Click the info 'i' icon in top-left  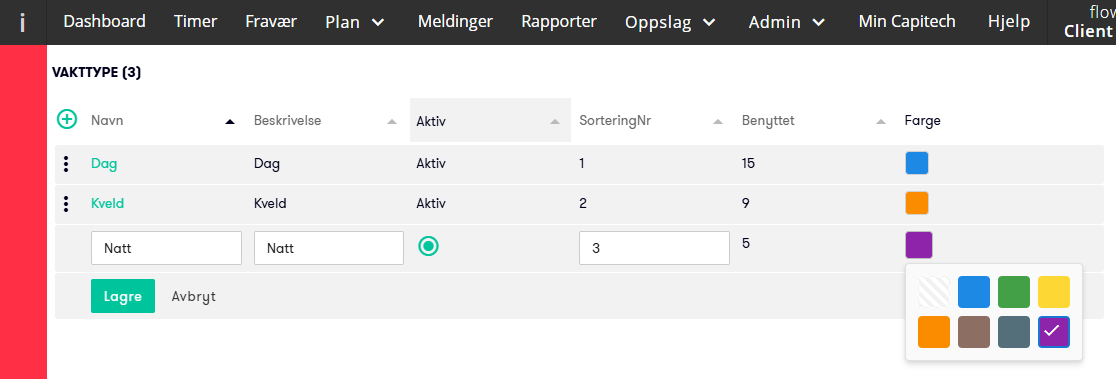pyautogui.click(x=23, y=22)
